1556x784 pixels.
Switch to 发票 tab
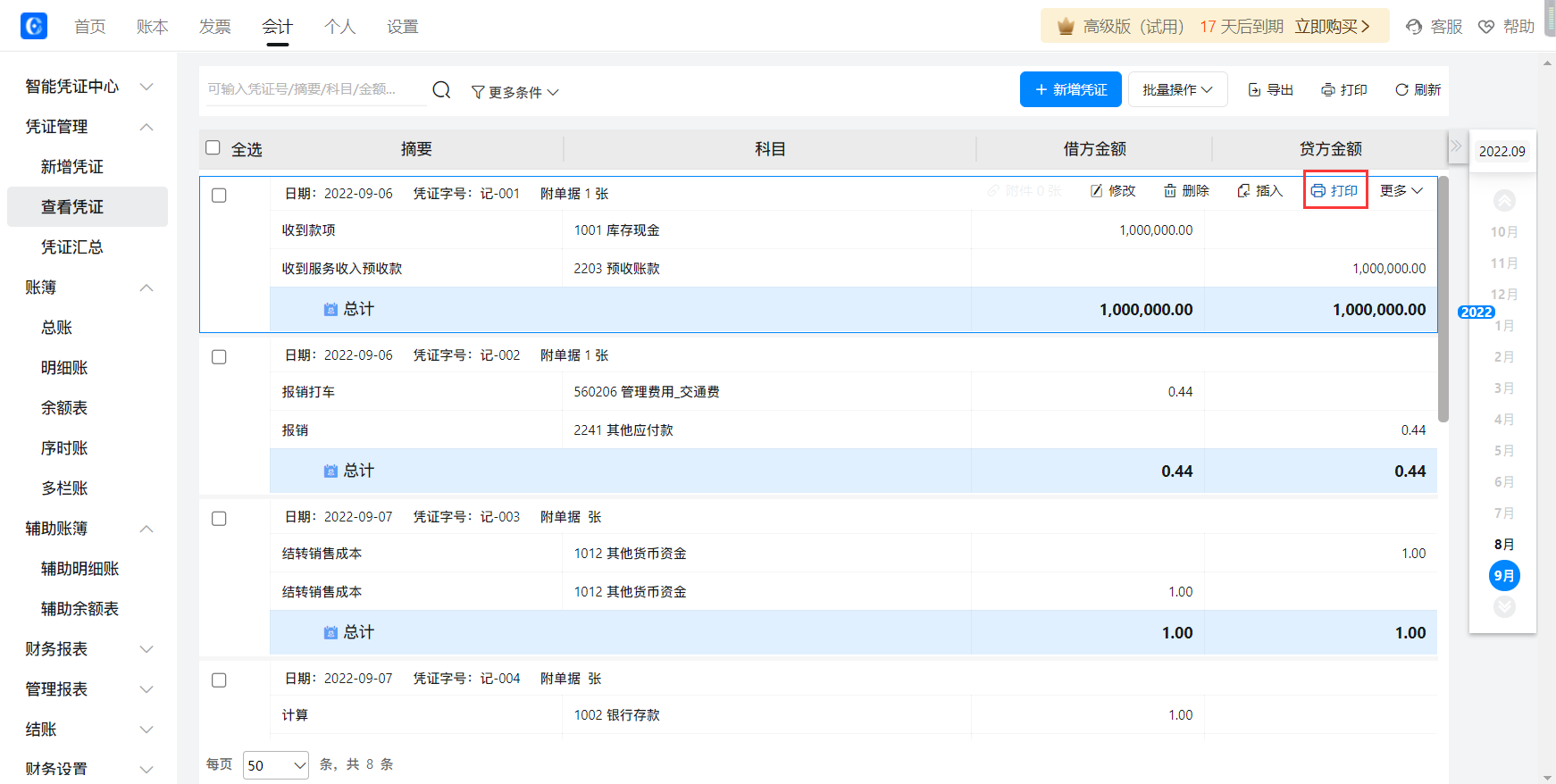[214, 27]
